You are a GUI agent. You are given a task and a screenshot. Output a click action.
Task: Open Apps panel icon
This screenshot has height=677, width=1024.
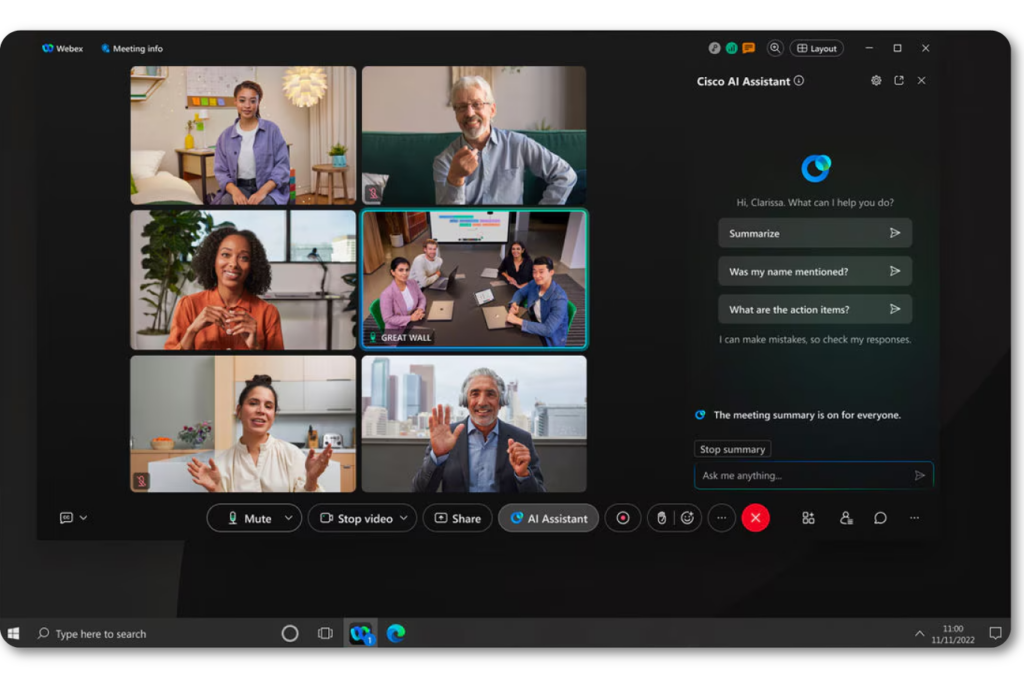808,518
